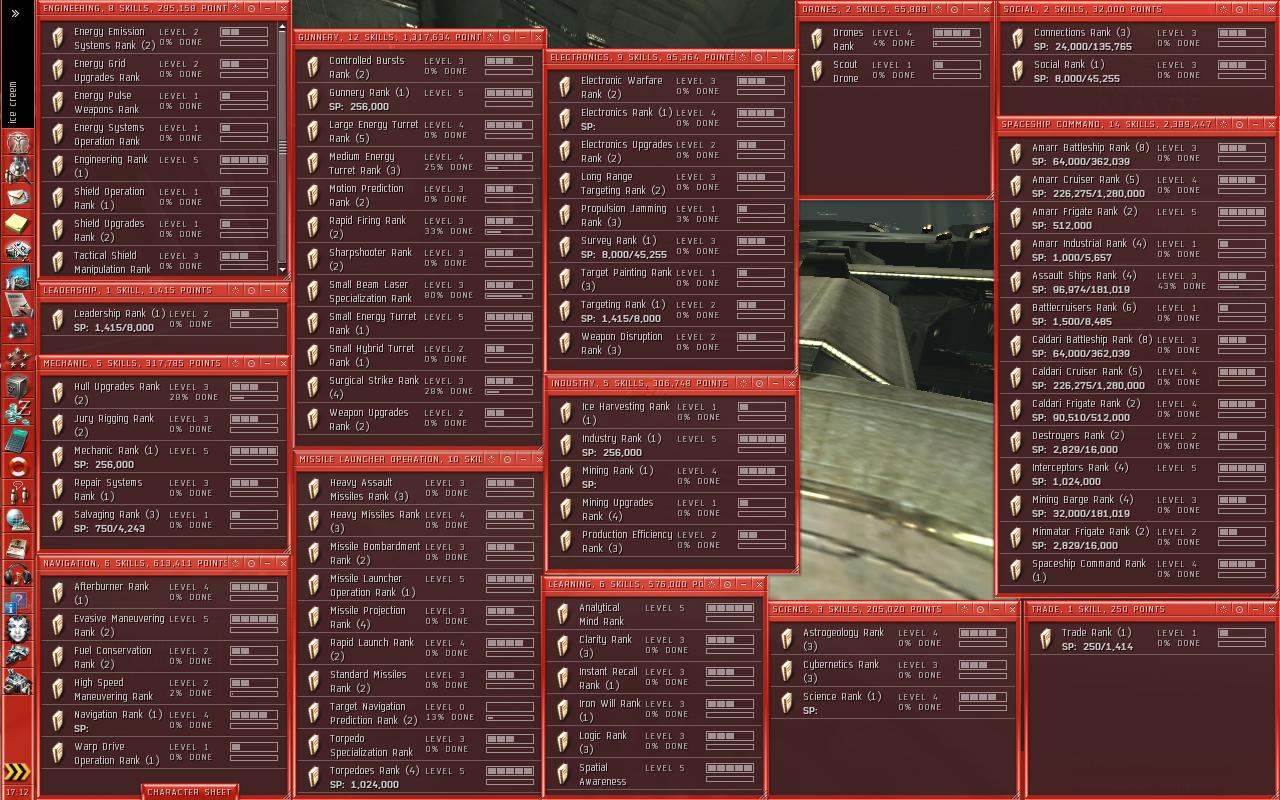
Task: Open the calculator sidebar icon
Action: (17, 439)
